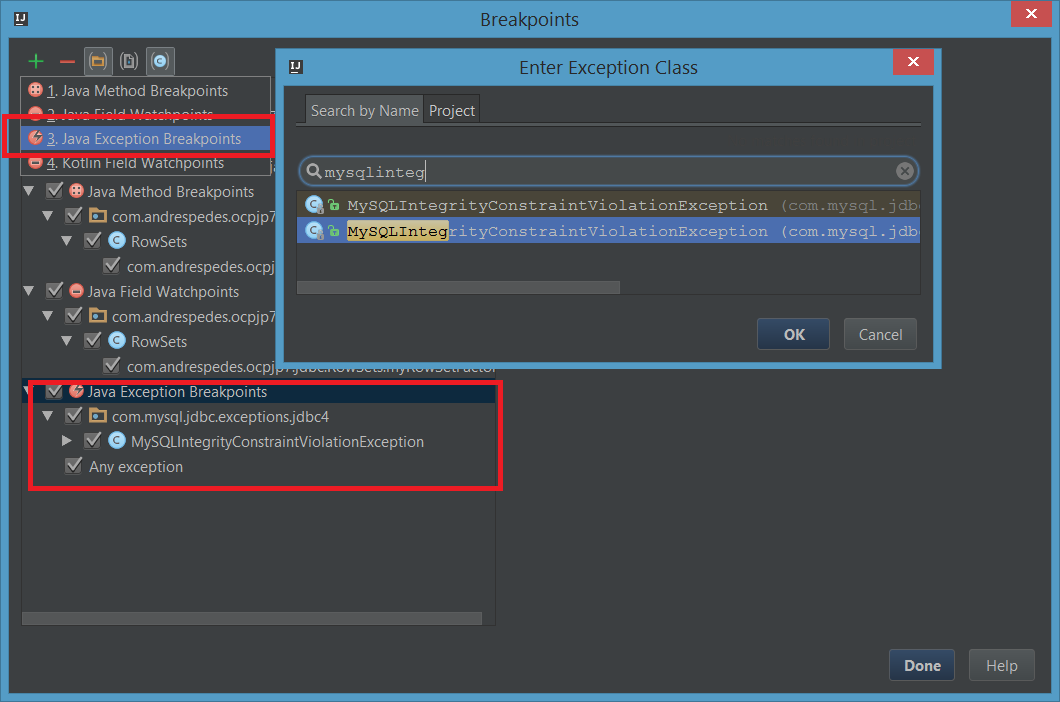Uncheck the Java Method Breakpoints group checkbox
This screenshot has width=1060, height=702.
55,191
